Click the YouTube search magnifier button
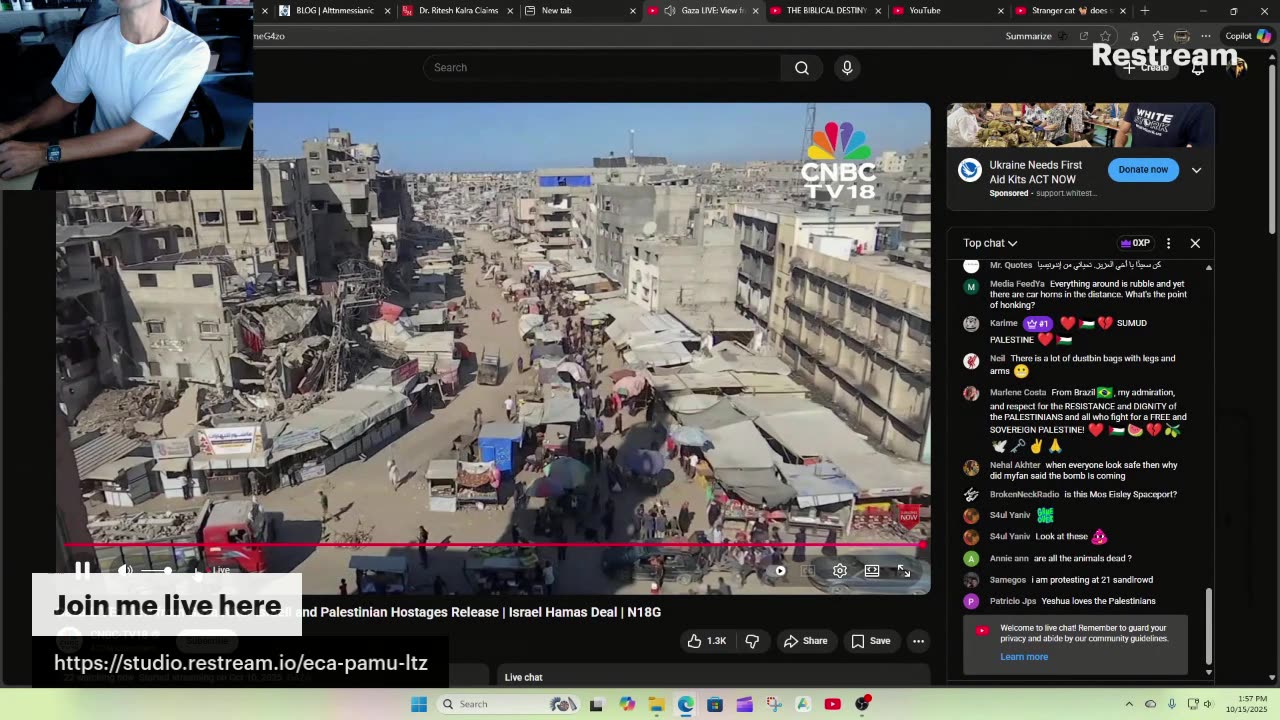Image resolution: width=1280 pixels, height=720 pixels. pos(802,67)
